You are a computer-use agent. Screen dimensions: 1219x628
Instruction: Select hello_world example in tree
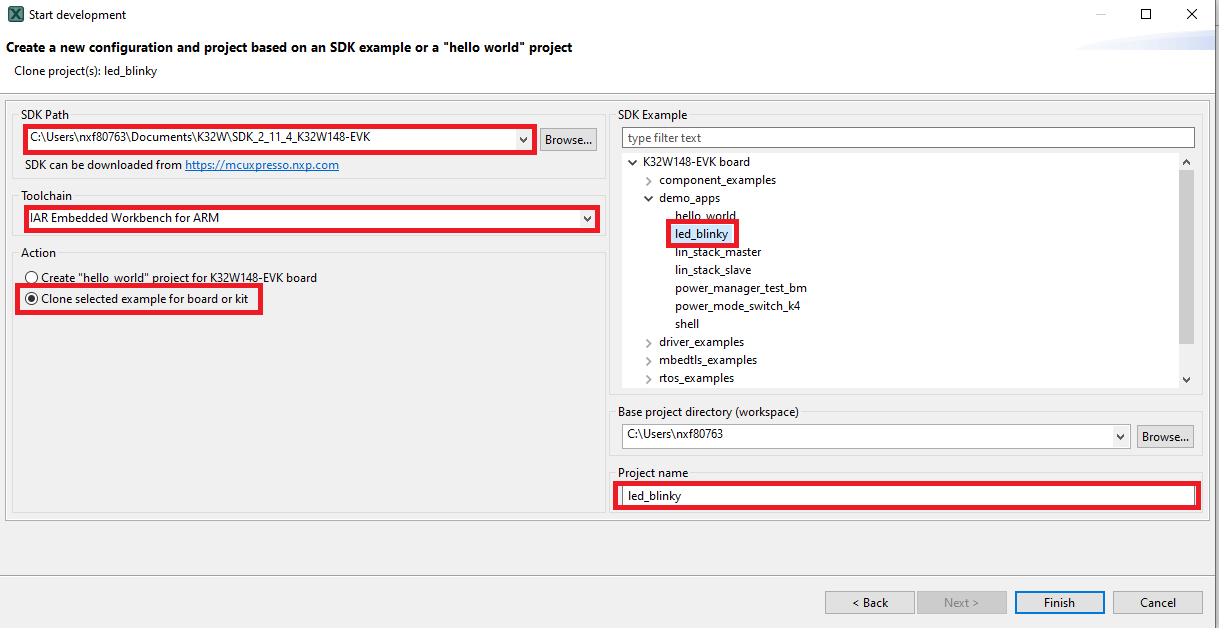click(705, 216)
